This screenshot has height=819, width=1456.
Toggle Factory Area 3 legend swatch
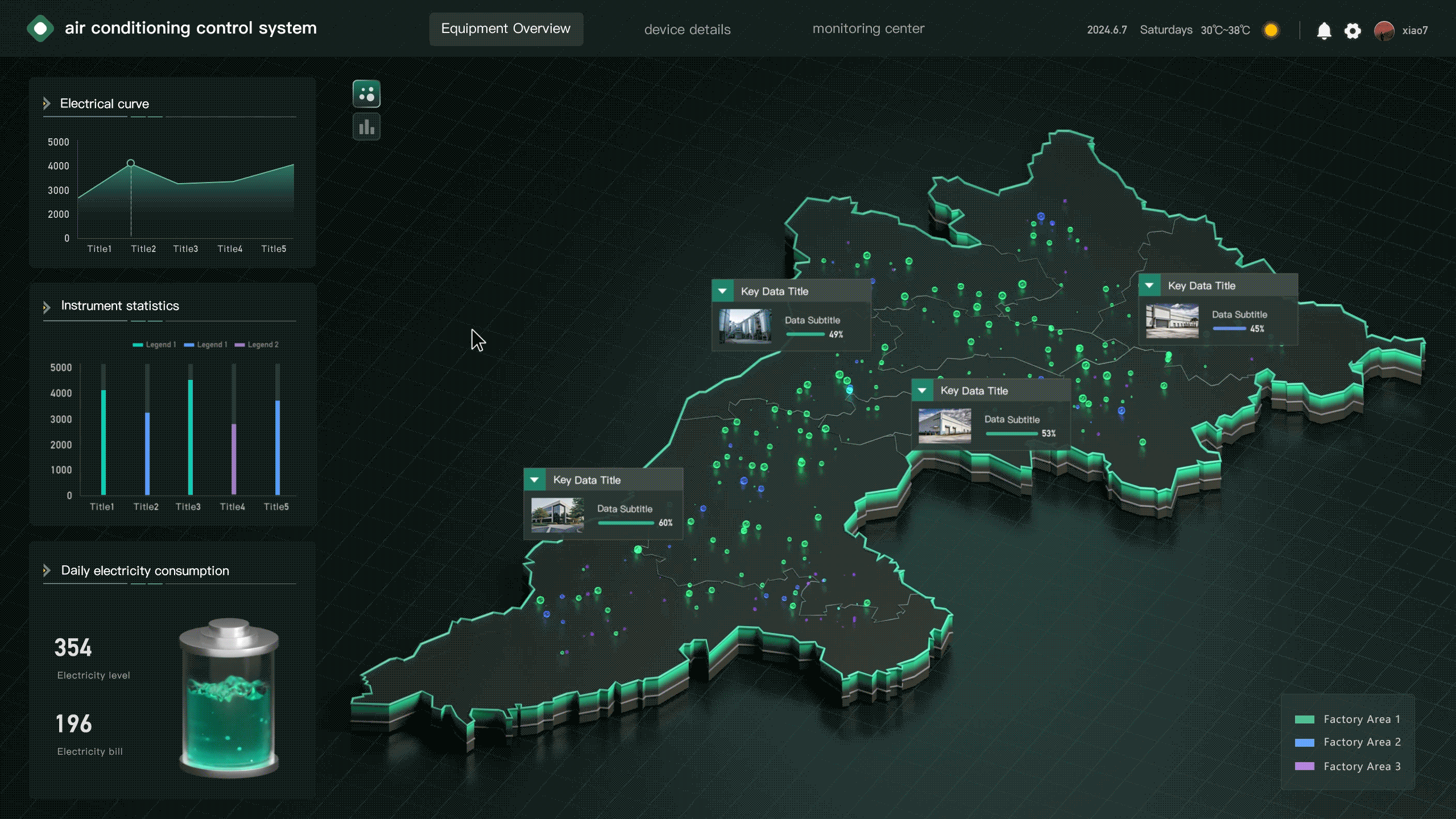coord(1305,766)
